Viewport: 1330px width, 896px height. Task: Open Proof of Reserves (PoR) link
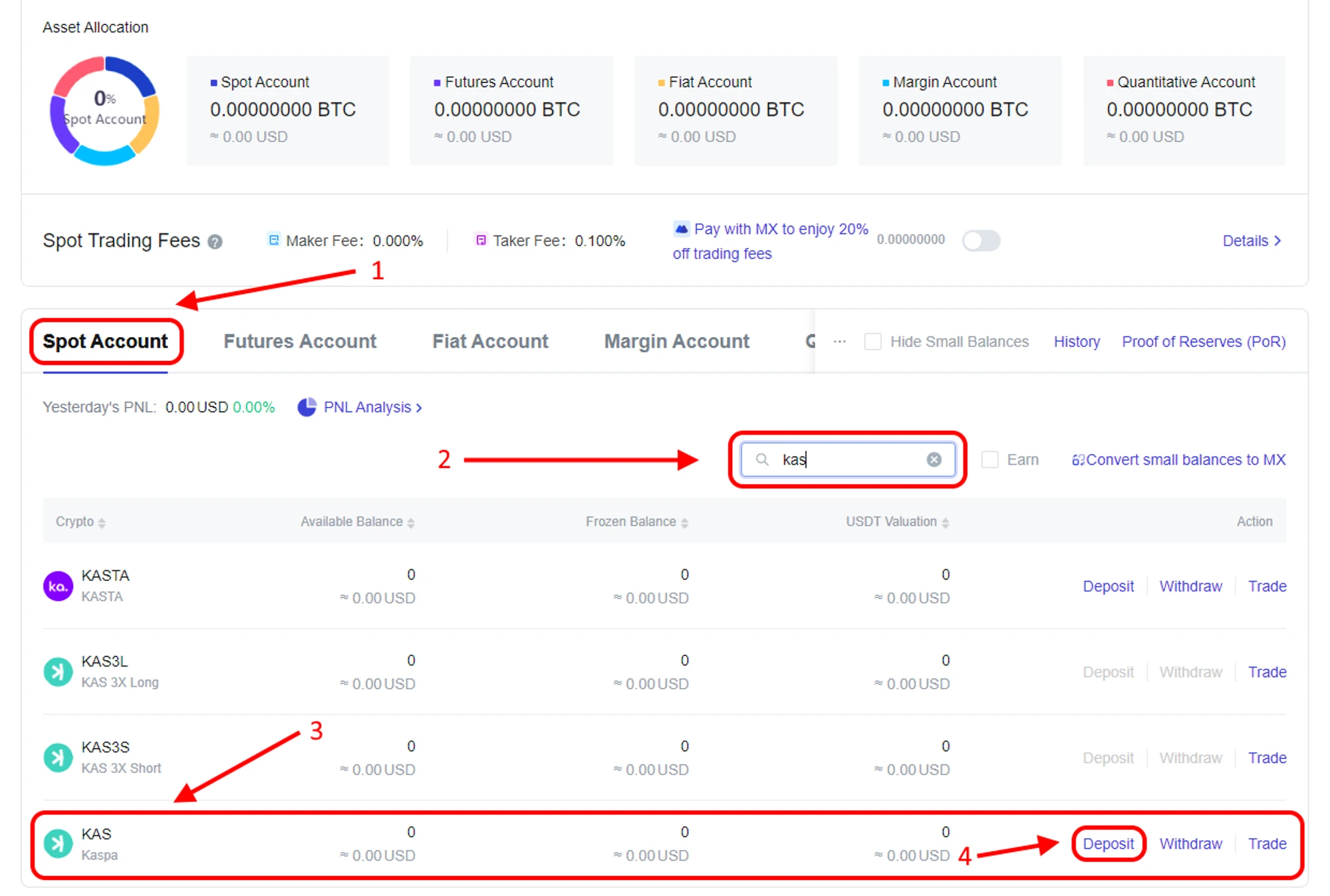point(1203,342)
